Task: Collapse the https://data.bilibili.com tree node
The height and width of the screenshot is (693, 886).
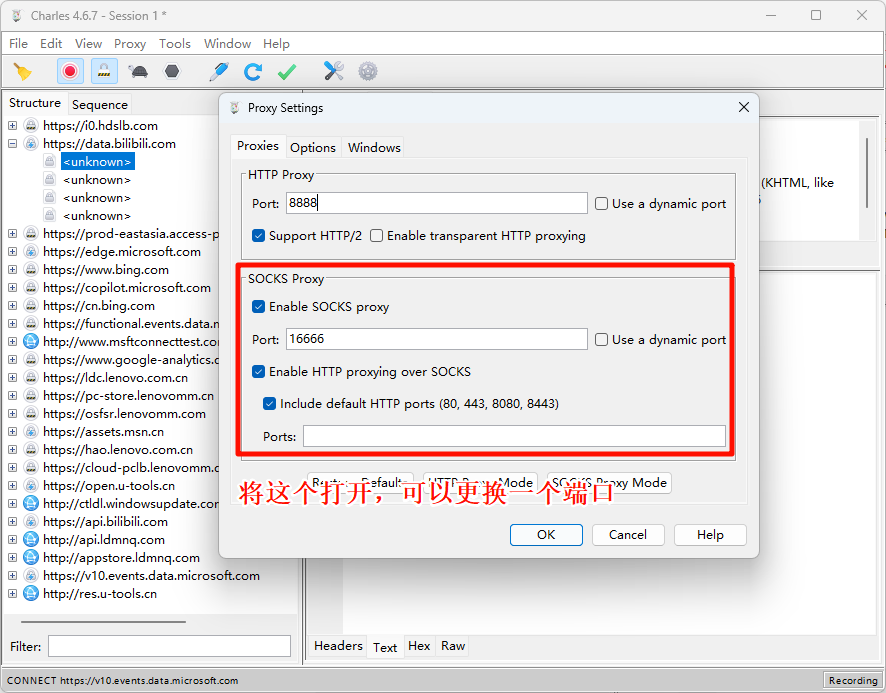Action: [13, 144]
